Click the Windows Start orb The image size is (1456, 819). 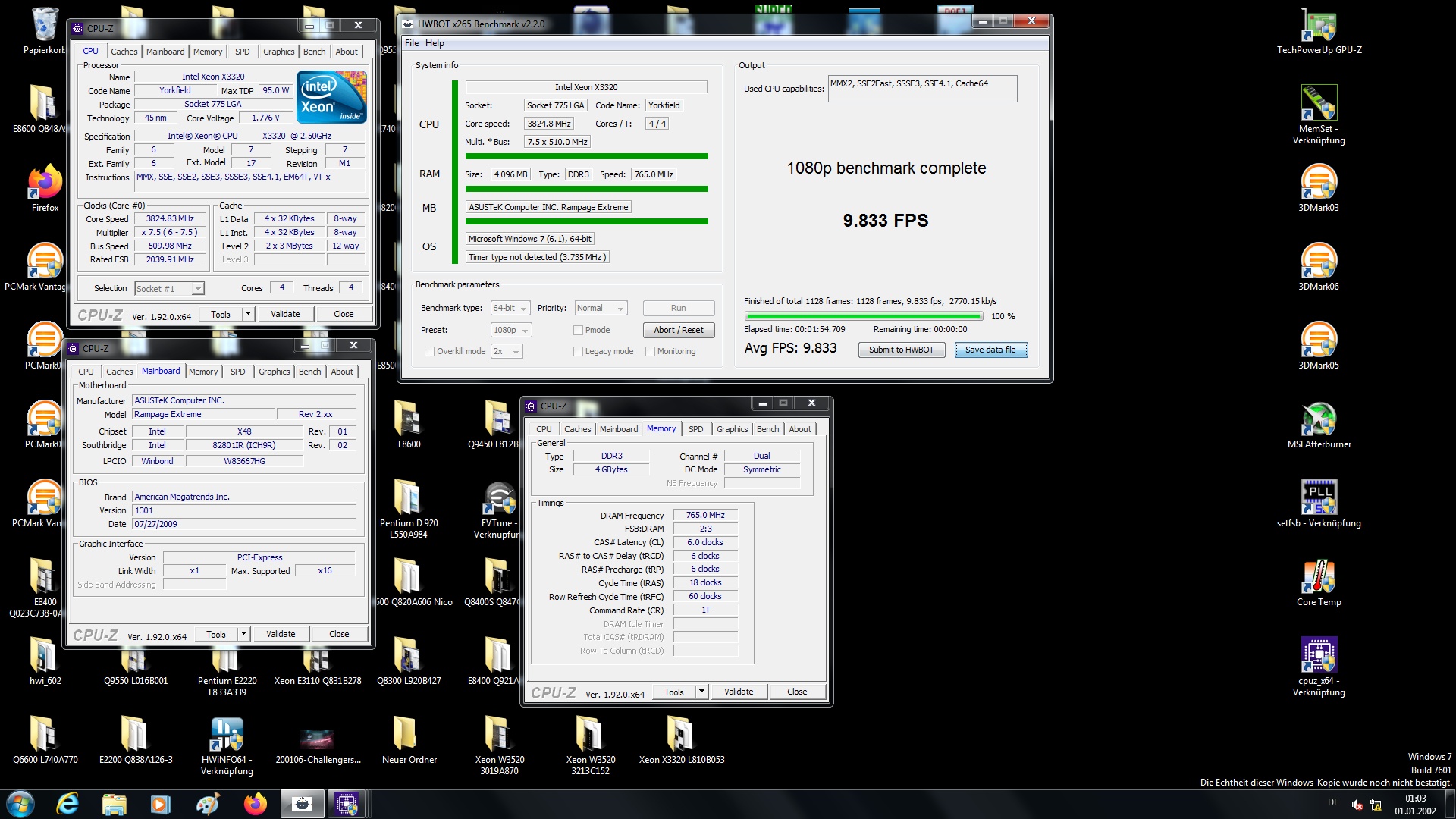tap(20, 804)
